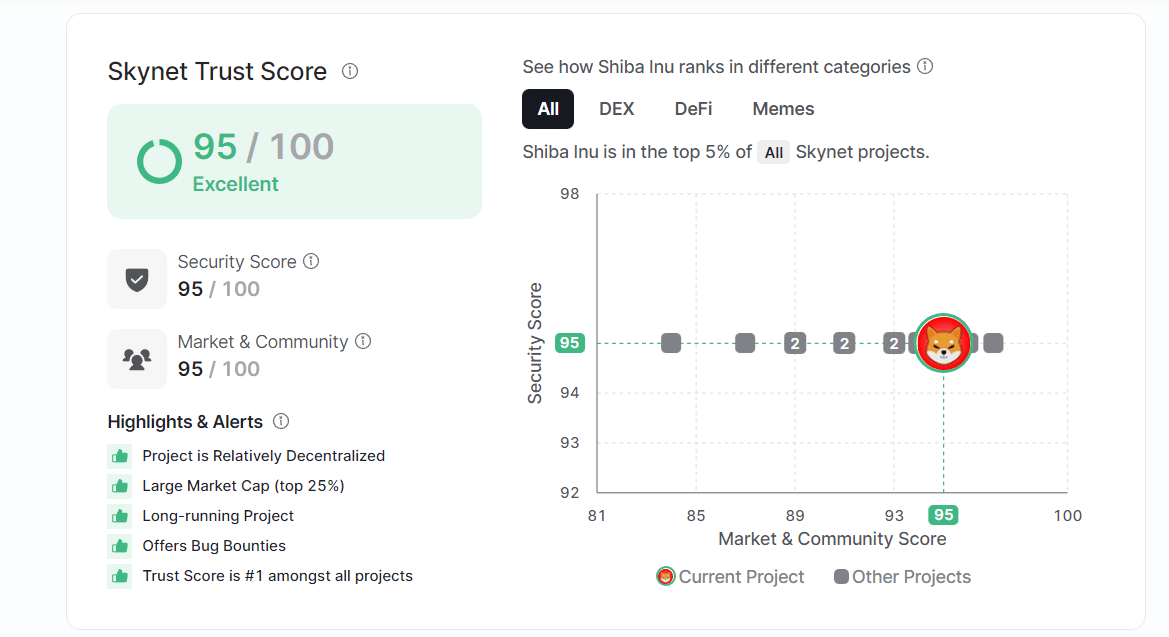
Task: Click the 'All' pill in the top 5% sentence
Action: point(774,152)
